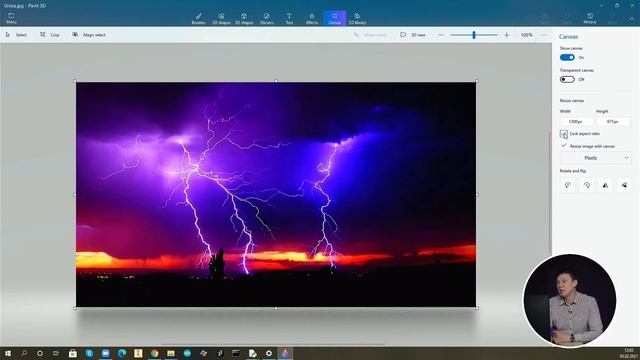Image resolution: width=640 pixels, height=360 pixels.
Task: Select the Brushes tool tab
Action: point(198,18)
